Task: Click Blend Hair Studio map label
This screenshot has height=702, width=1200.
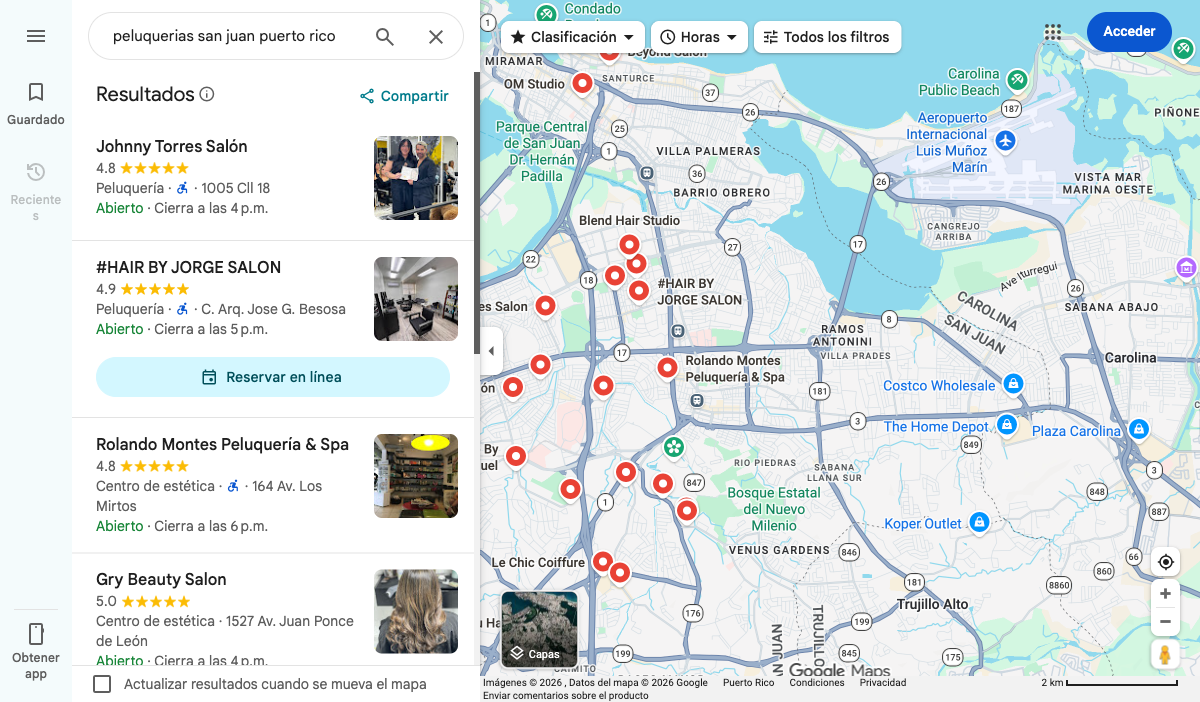Action: pyautogui.click(x=629, y=220)
